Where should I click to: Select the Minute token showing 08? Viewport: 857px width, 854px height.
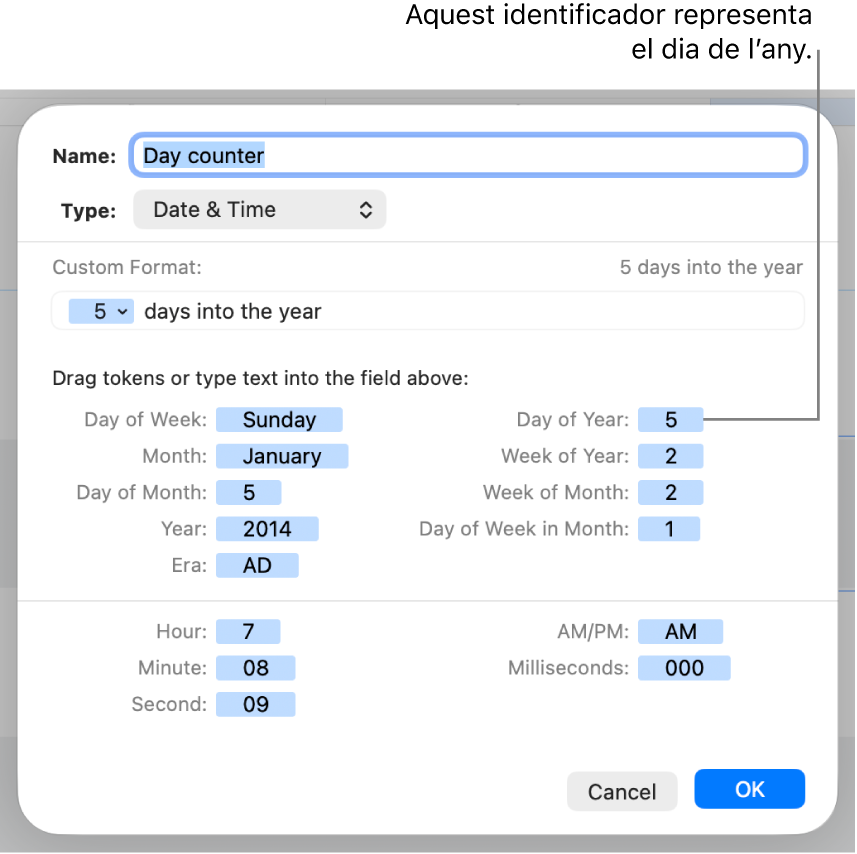pyautogui.click(x=255, y=667)
